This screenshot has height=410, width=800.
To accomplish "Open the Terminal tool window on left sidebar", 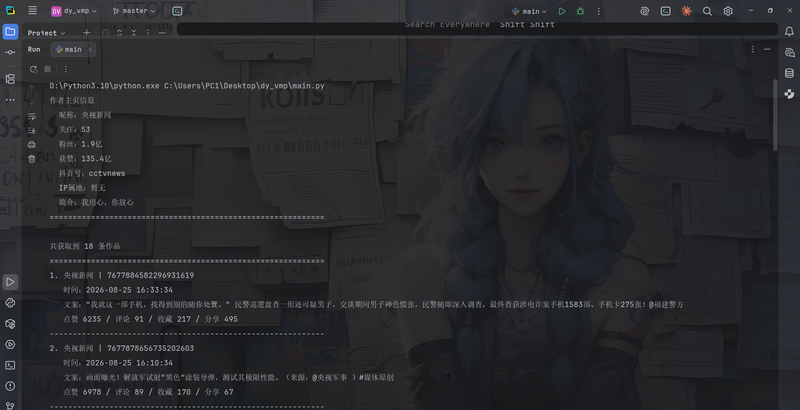I will click(10, 366).
